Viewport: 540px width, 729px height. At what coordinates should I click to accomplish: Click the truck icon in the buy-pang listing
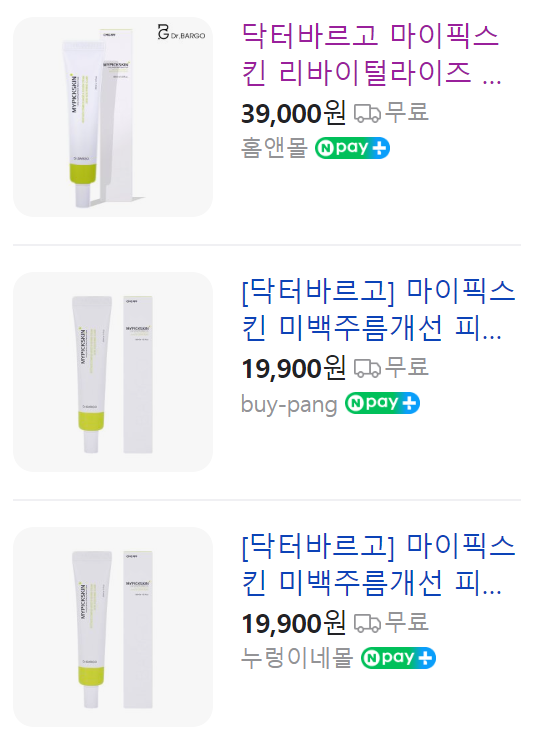367,368
